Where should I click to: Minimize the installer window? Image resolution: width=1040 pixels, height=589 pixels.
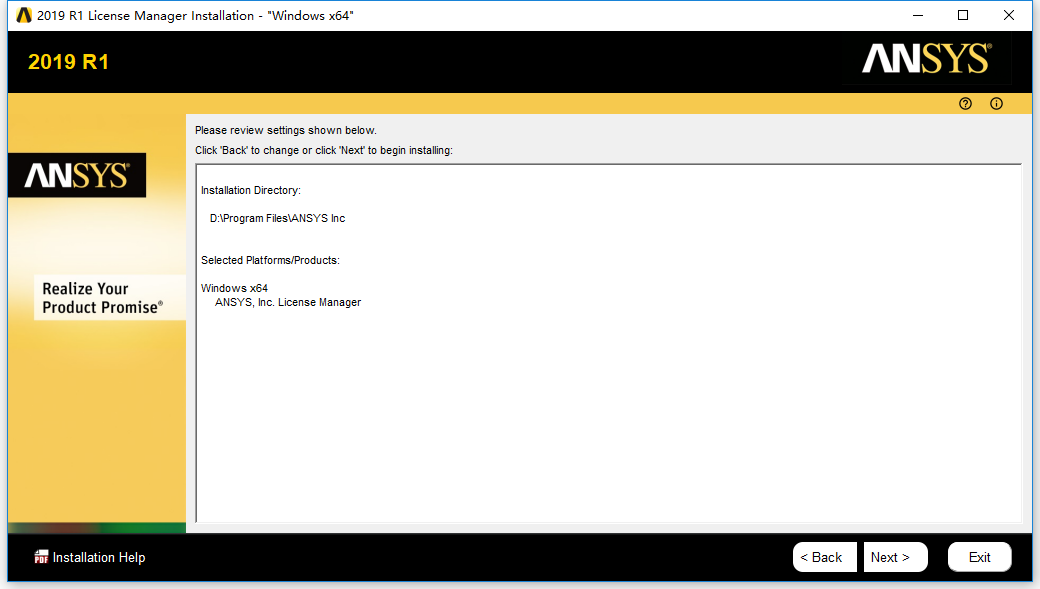918,15
